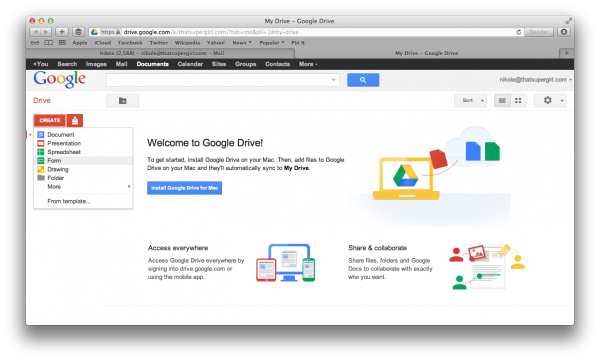Image resolution: width=600 pixels, height=361 pixels.
Task: Expand the More menu in Google bar
Action: coord(308,64)
